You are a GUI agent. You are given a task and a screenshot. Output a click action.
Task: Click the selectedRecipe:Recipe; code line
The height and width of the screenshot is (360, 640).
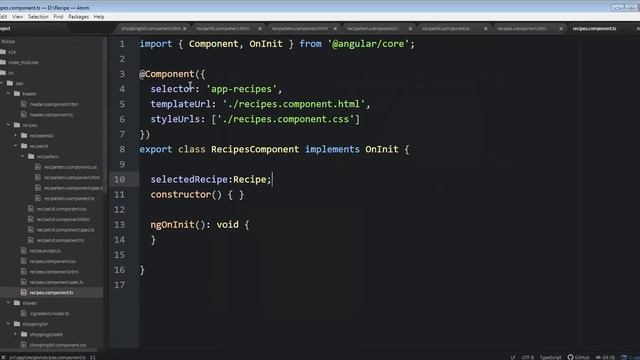click(x=211, y=180)
